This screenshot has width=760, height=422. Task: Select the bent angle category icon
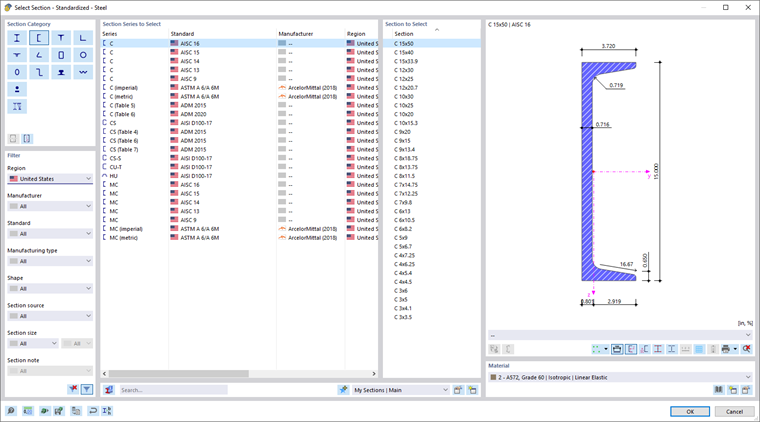(39, 55)
